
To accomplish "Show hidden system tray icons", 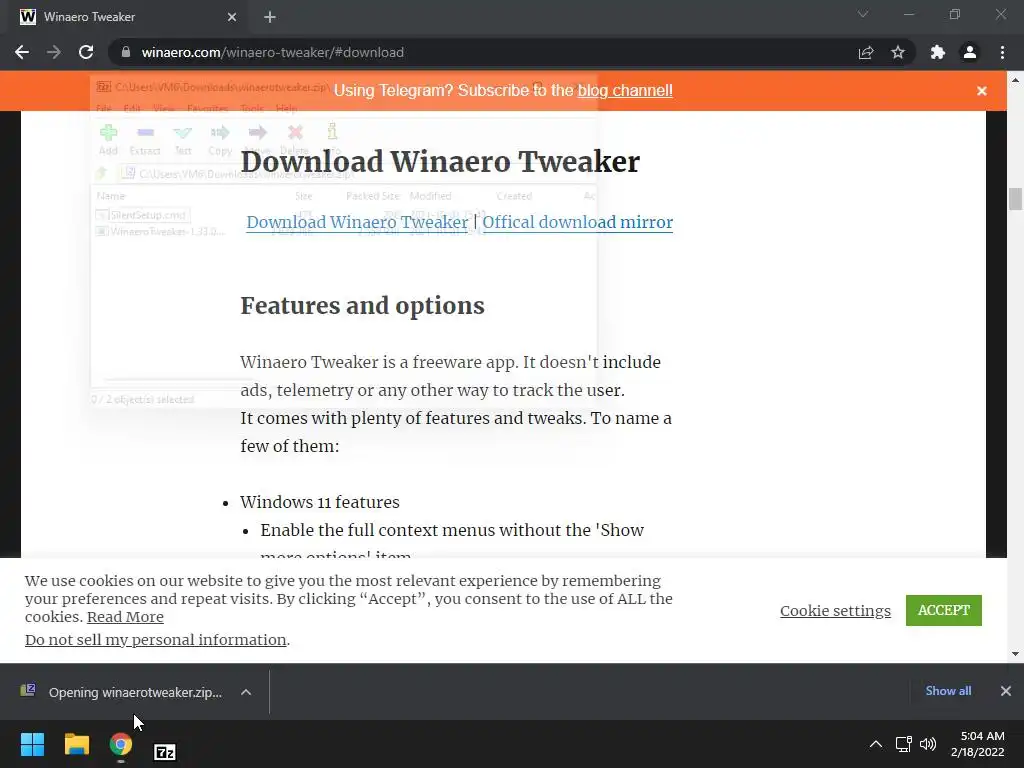I will click(876, 744).
